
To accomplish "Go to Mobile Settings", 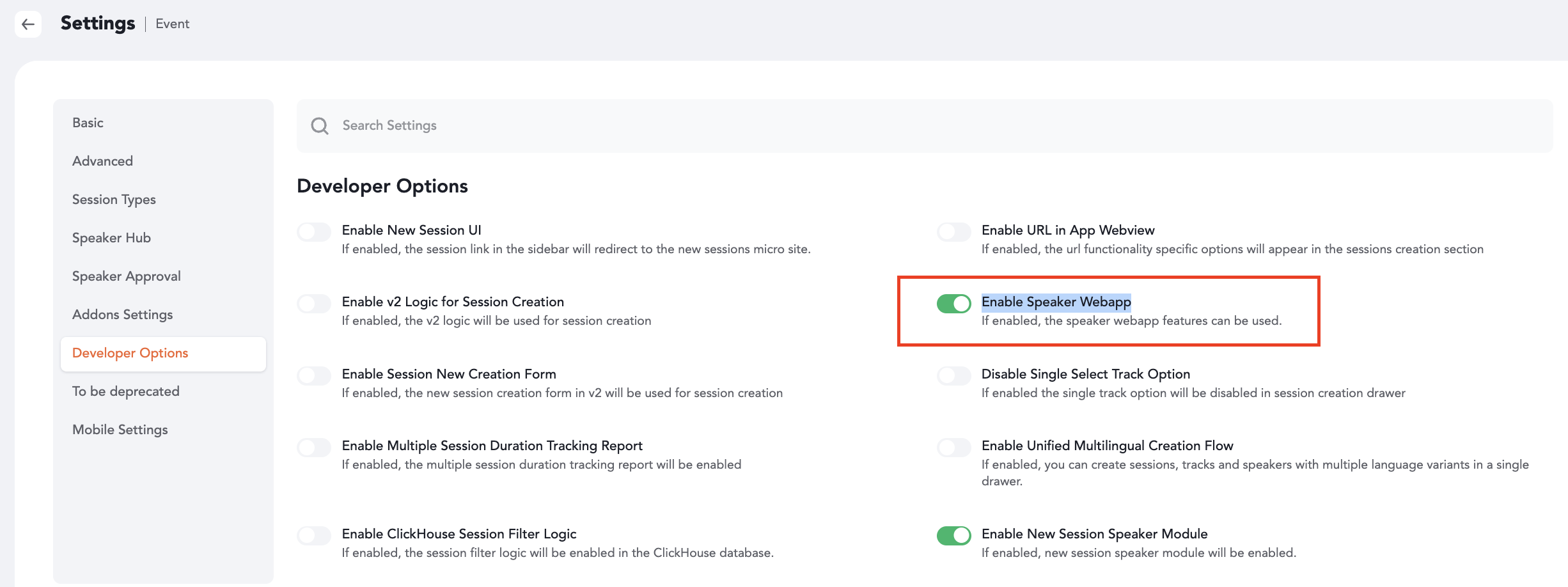I will coord(120,430).
